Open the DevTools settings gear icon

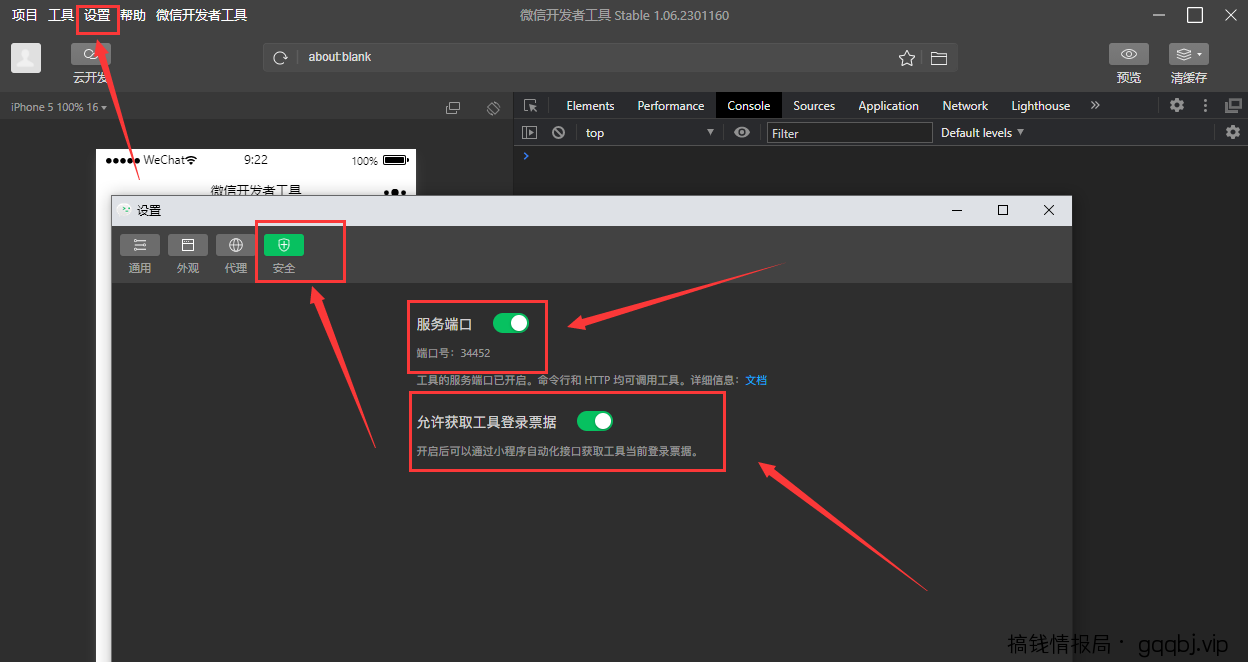(x=1176, y=105)
